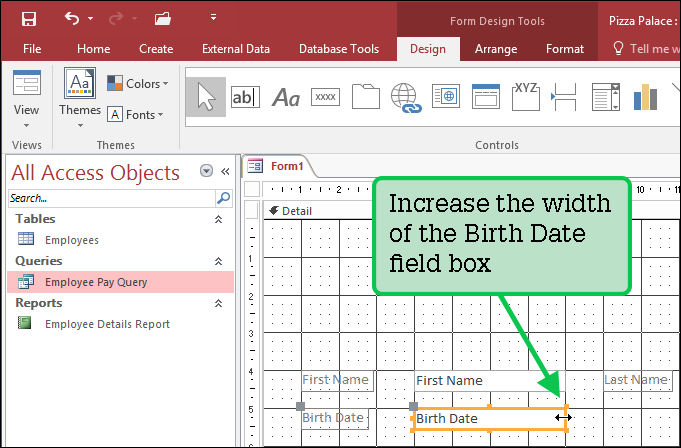
Task: Click the navigation pane Search box
Action: pyautogui.click(x=112, y=198)
